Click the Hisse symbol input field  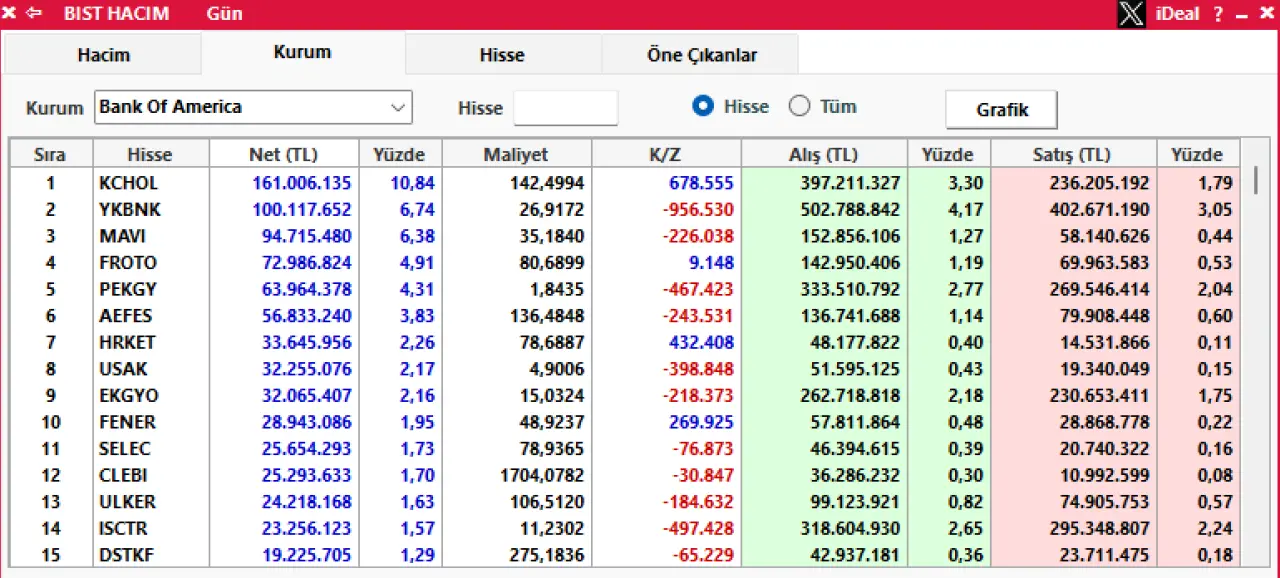pos(565,108)
